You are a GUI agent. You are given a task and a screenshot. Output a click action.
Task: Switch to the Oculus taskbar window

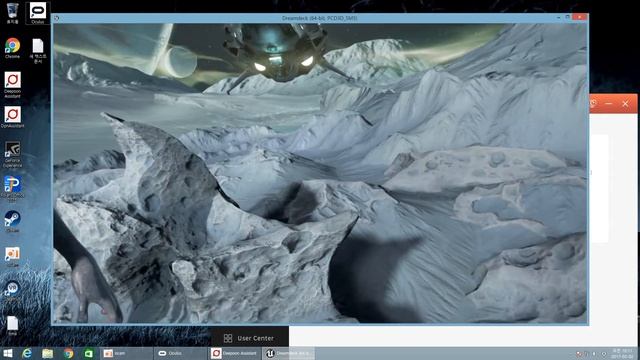pos(181,353)
